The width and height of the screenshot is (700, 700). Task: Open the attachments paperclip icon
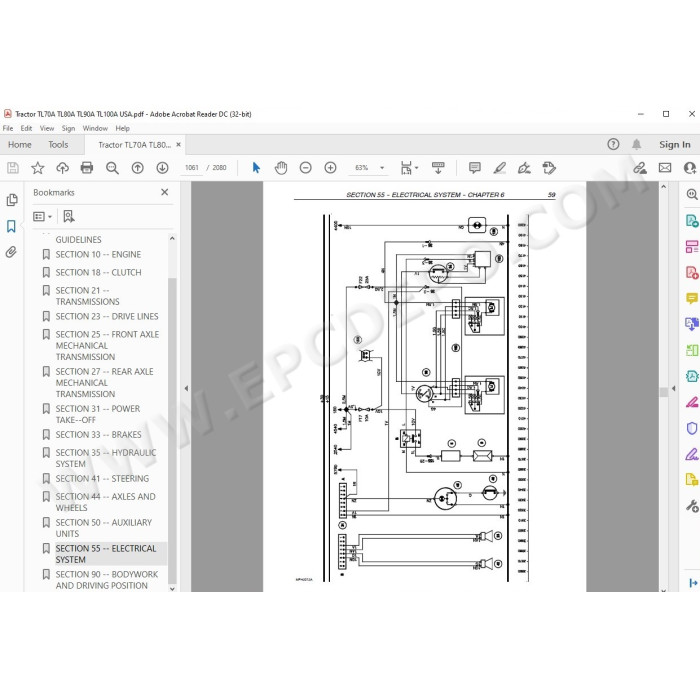pyautogui.click(x=12, y=252)
